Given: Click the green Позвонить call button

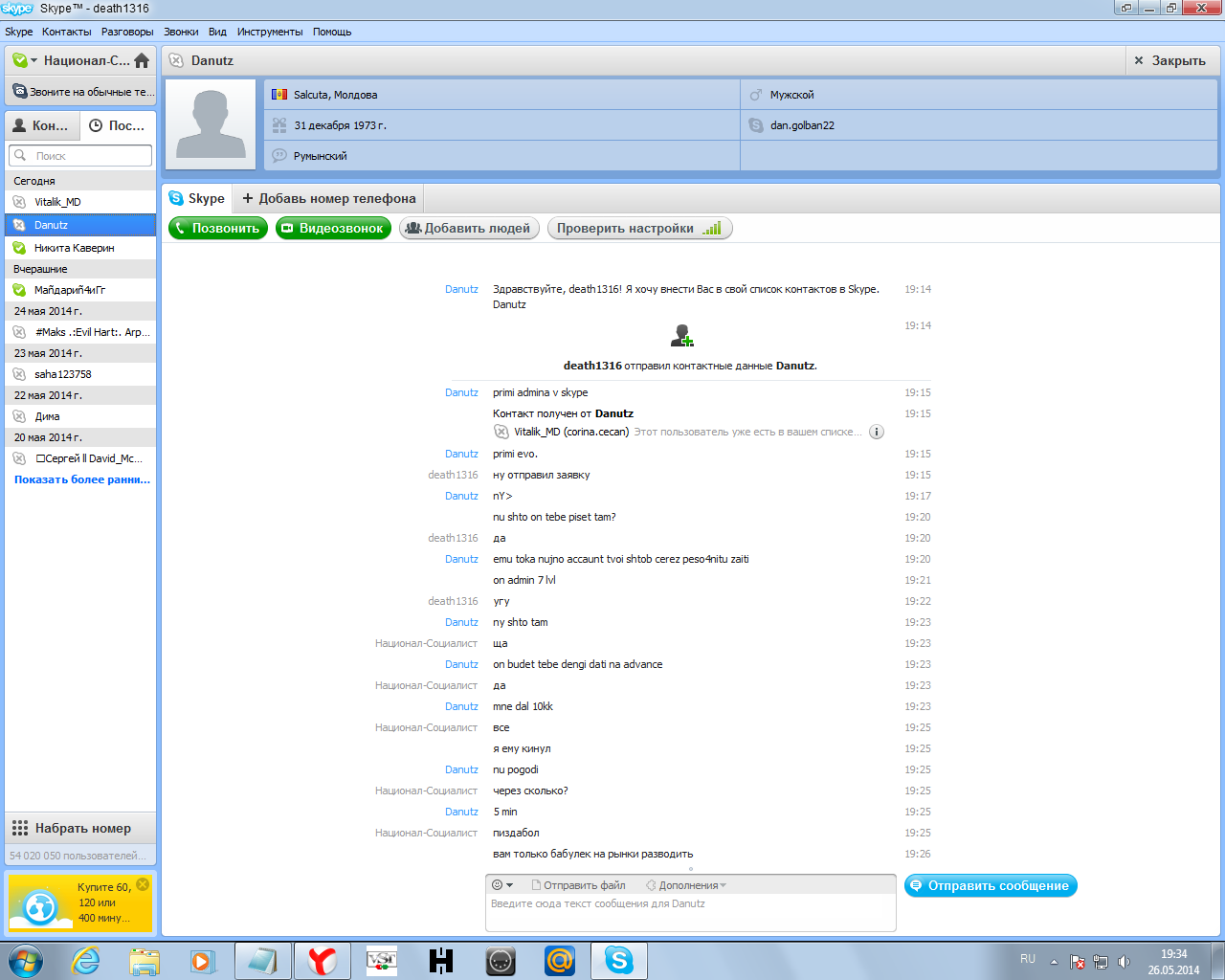Looking at the screenshot, I should (x=217, y=228).
